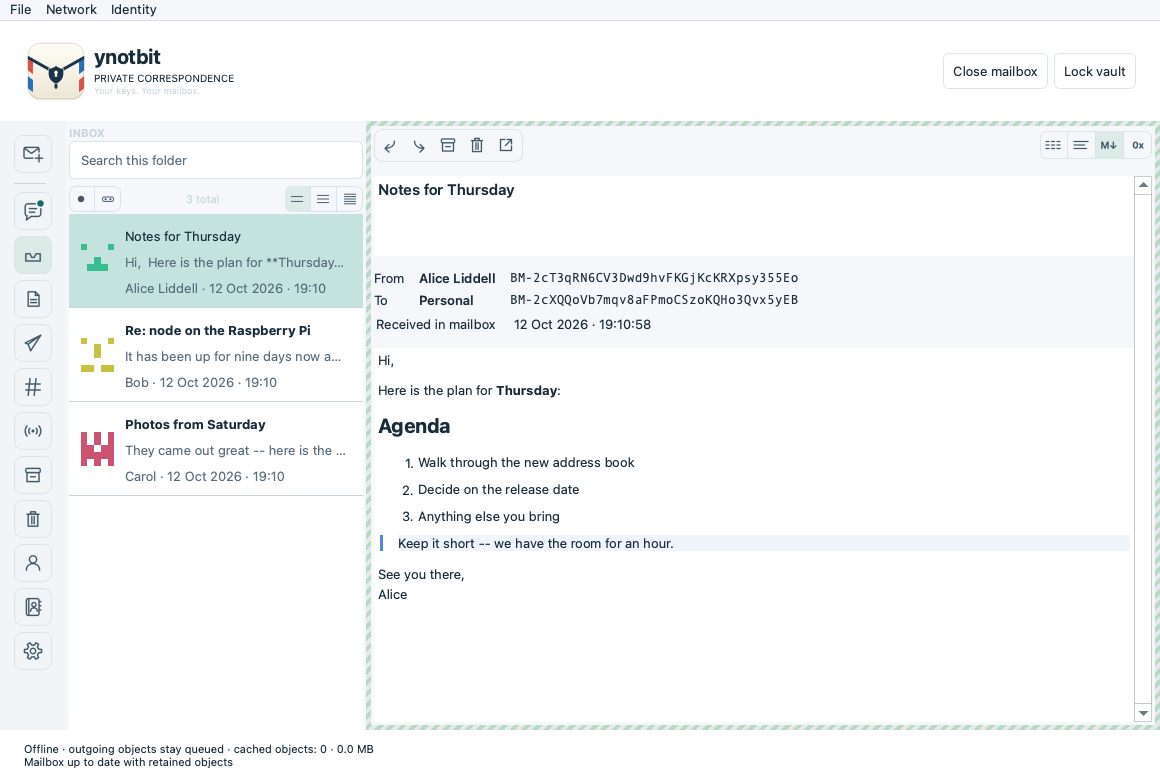This screenshot has height=780, width=1160.
Task: Select the Notes for Thursday message
Action: coord(216,261)
